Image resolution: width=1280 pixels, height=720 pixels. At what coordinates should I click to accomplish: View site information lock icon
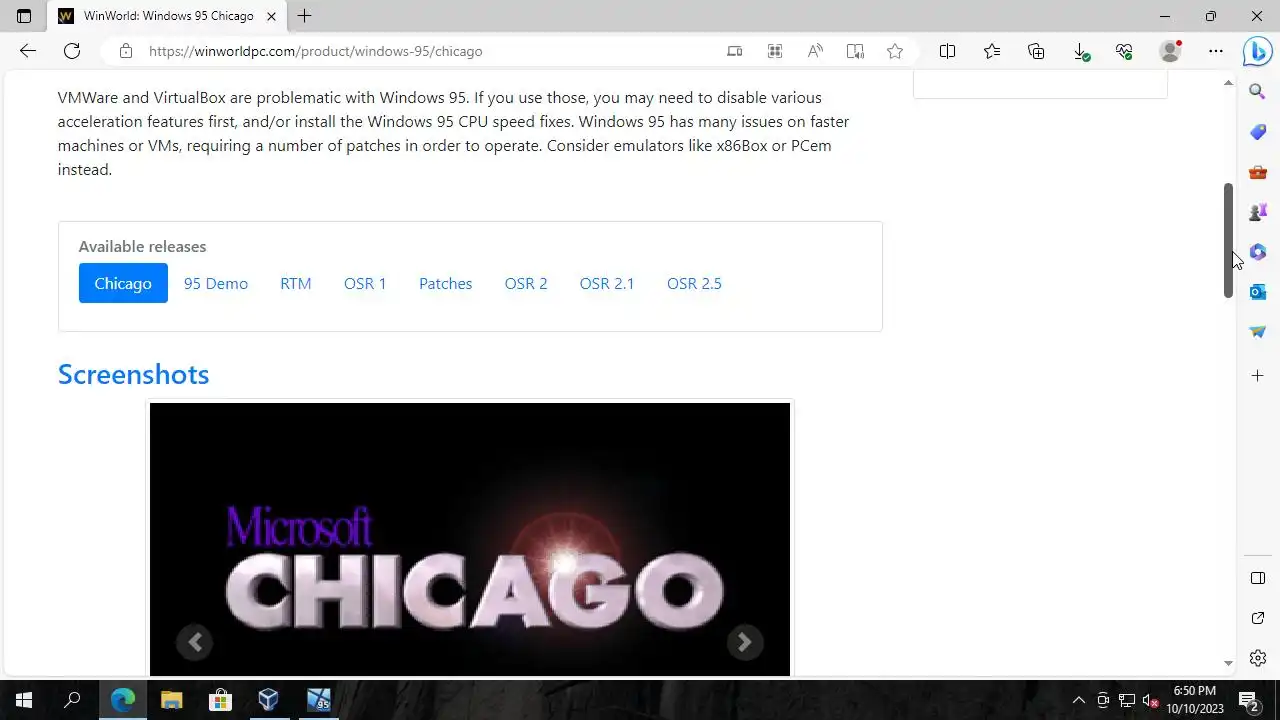(x=126, y=51)
